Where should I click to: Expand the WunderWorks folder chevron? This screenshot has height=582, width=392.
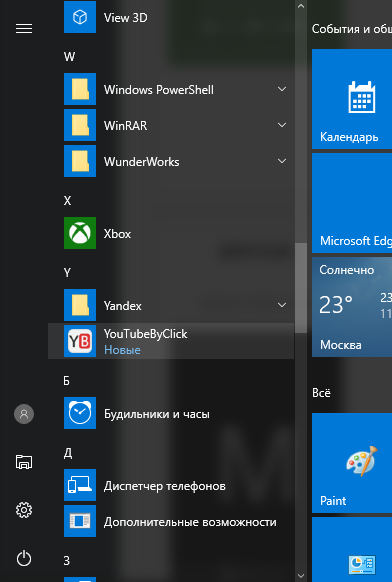click(x=282, y=161)
